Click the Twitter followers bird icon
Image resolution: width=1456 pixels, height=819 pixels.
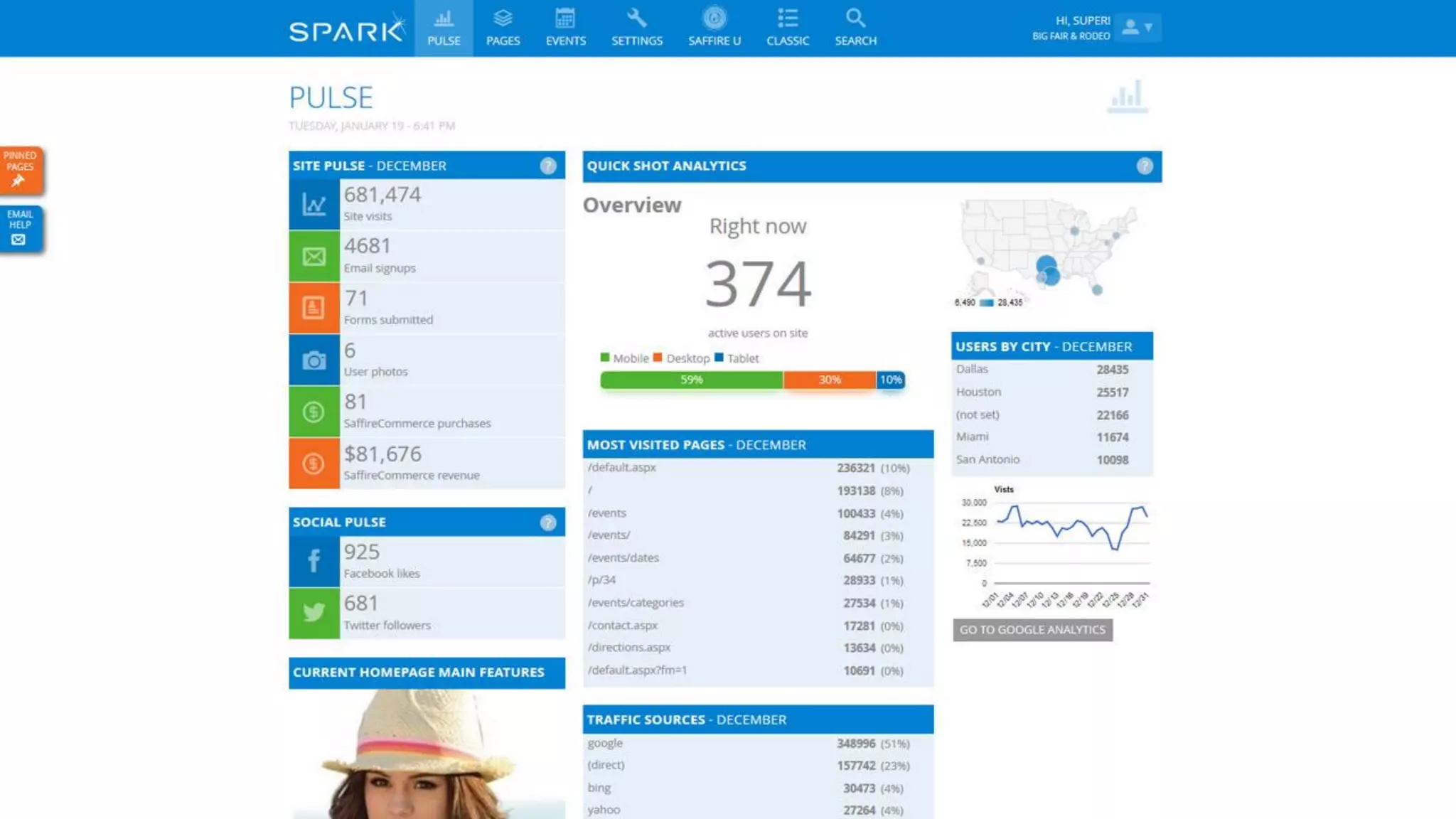pyautogui.click(x=314, y=612)
